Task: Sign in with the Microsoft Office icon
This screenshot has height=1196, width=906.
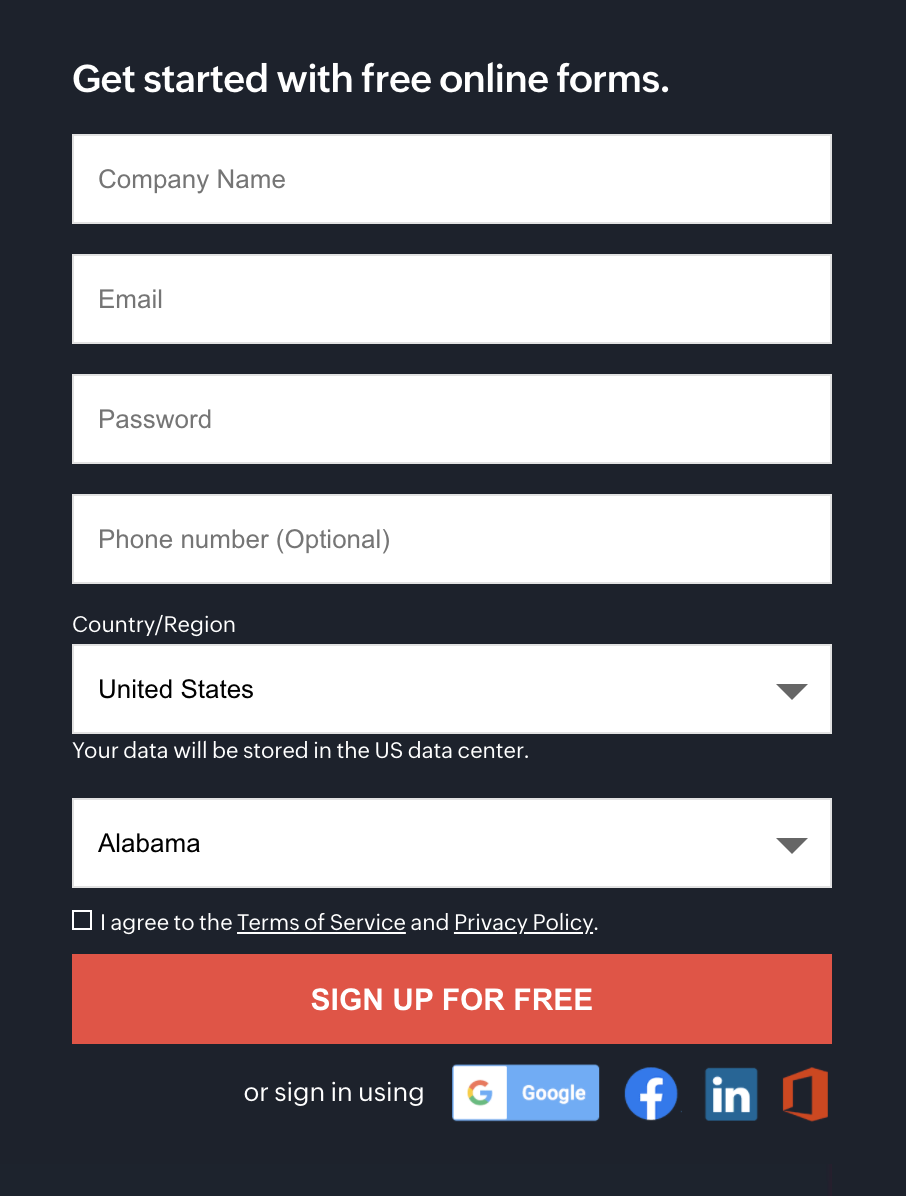Action: tap(805, 1093)
